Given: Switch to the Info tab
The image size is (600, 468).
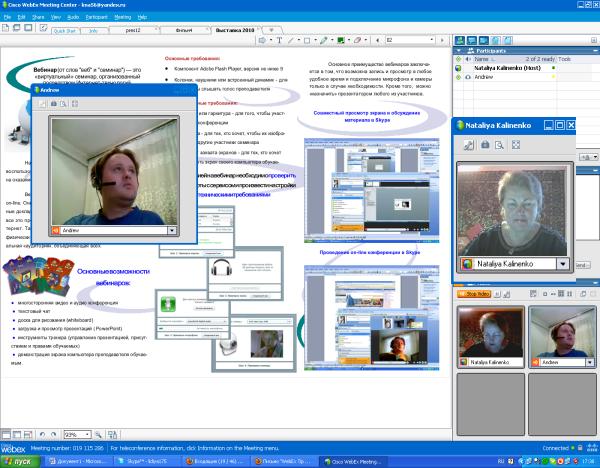Looking at the screenshot, I should click(93, 31).
